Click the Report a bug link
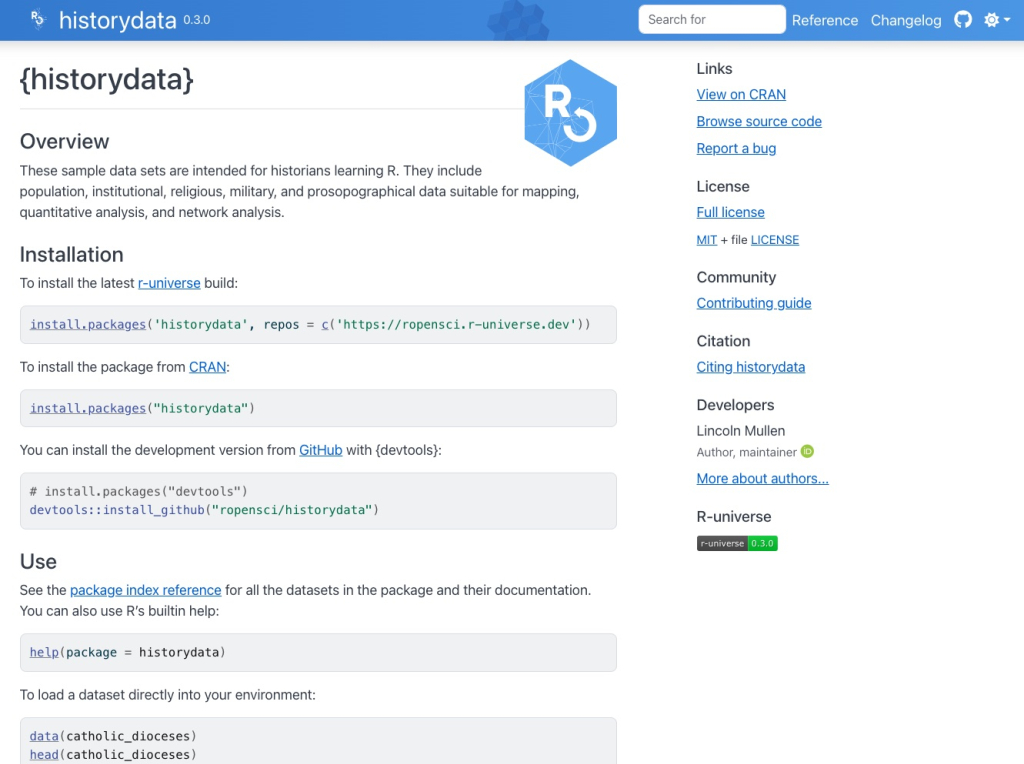 coord(736,148)
